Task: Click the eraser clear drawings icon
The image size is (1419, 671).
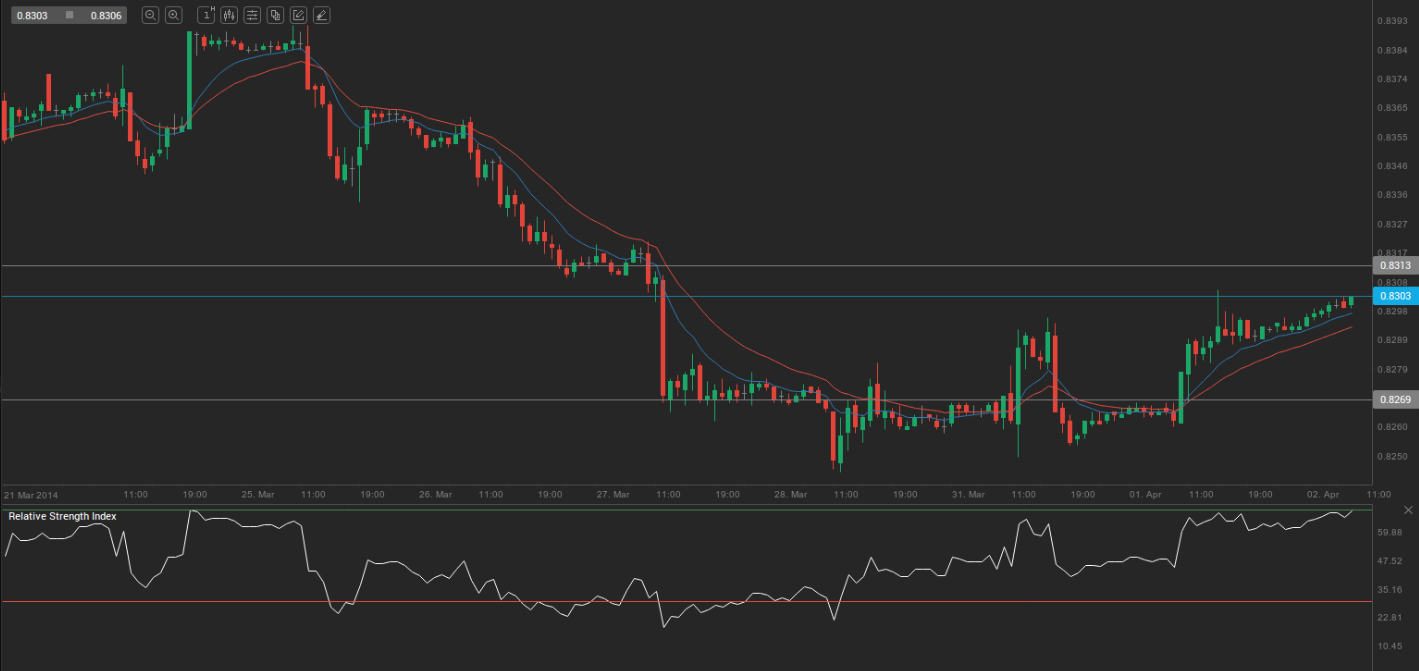Action: click(x=321, y=15)
